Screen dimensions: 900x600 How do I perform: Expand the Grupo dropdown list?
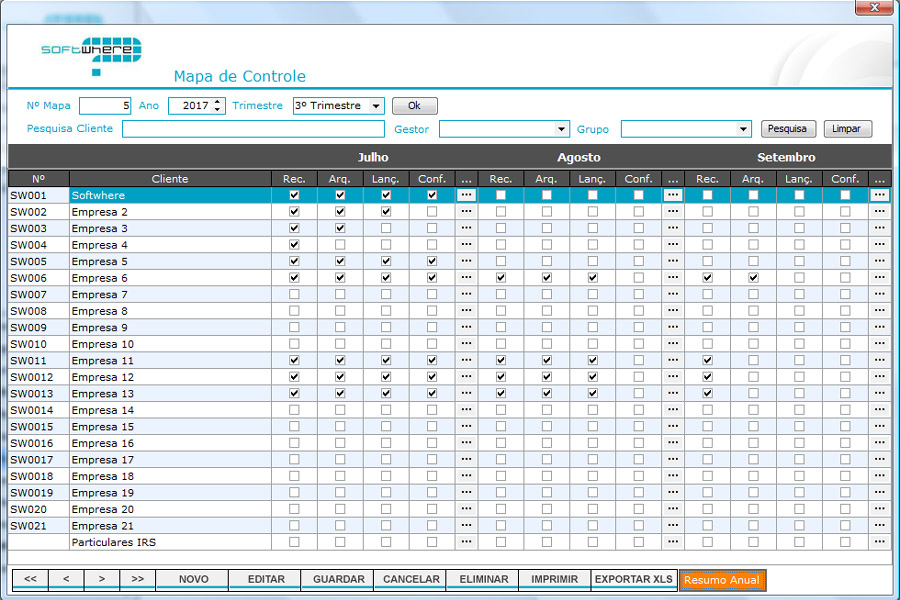click(743, 129)
